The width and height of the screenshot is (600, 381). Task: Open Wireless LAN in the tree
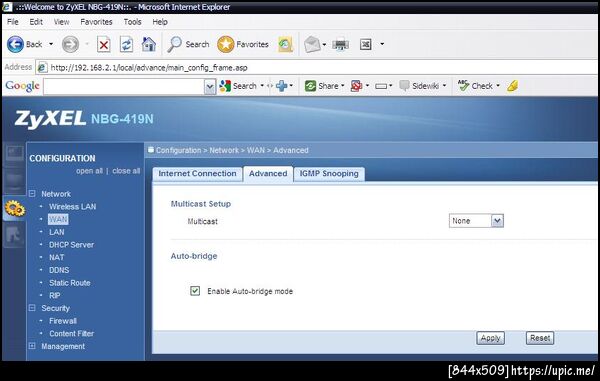pos(73,207)
